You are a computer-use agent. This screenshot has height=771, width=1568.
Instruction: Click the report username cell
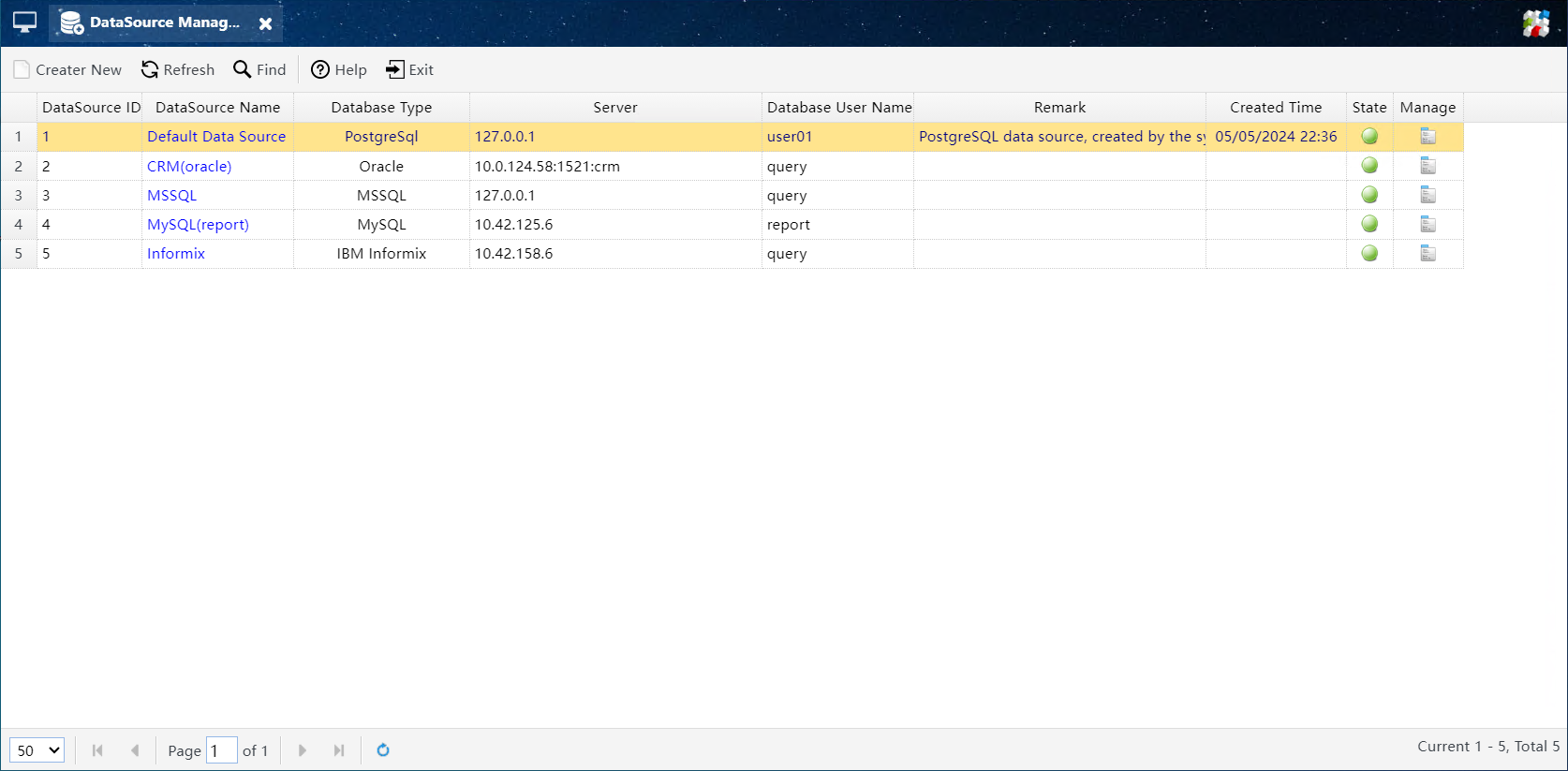tap(838, 225)
